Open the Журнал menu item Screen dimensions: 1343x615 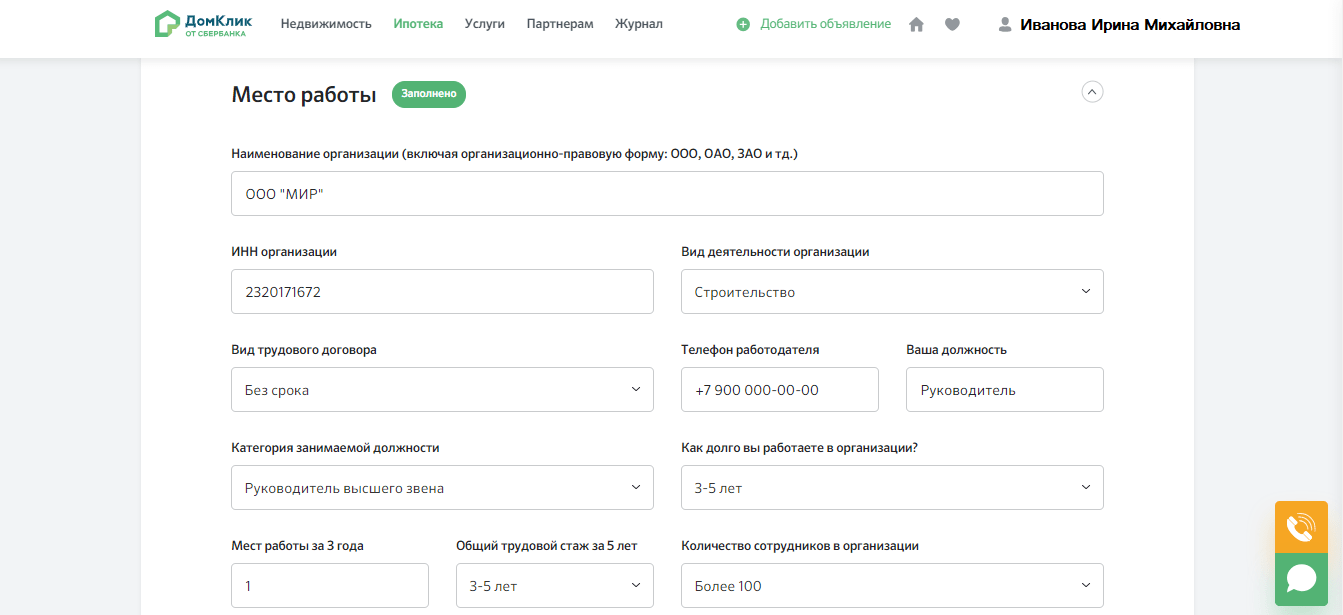(x=639, y=24)
